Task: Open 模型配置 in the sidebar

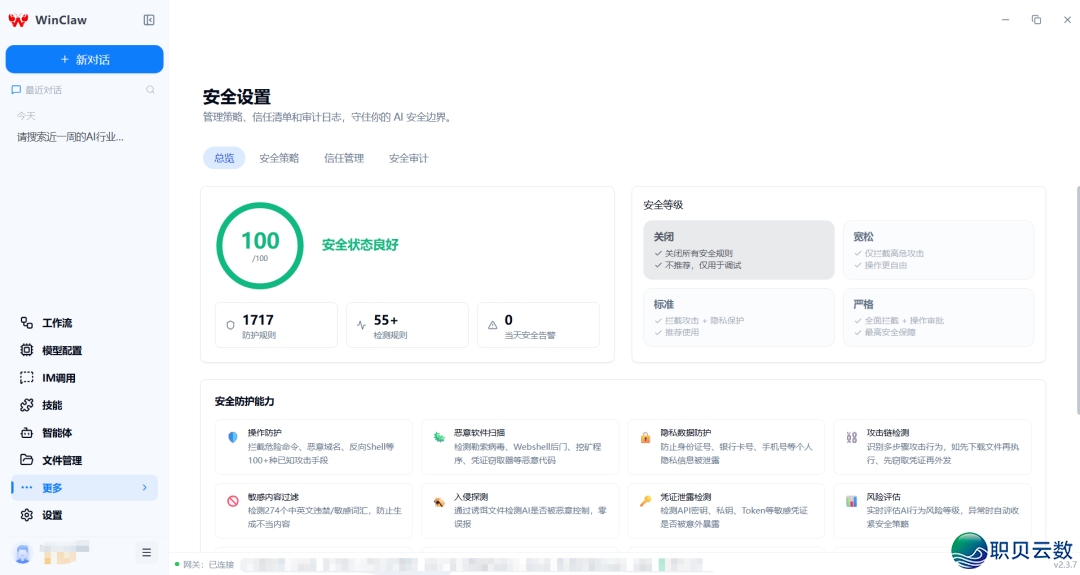Action: pyautogui.click(x=84, y=350)
